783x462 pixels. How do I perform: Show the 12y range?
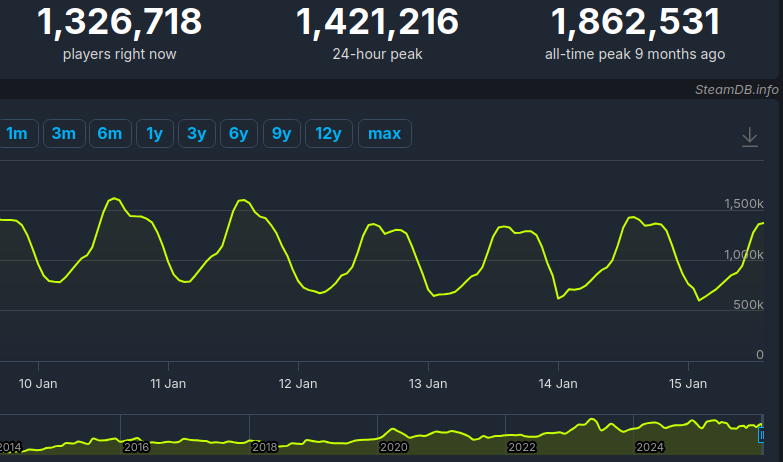coord(329,133)
